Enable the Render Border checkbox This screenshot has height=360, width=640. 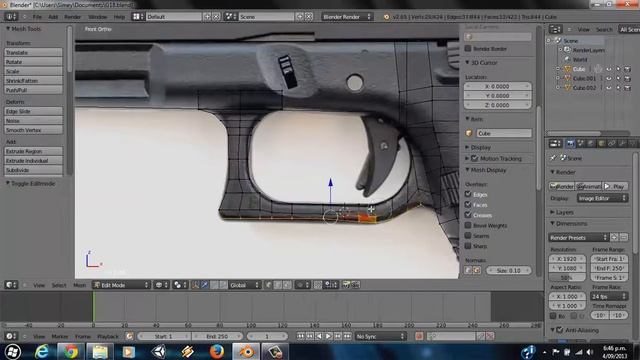(468, 49)
